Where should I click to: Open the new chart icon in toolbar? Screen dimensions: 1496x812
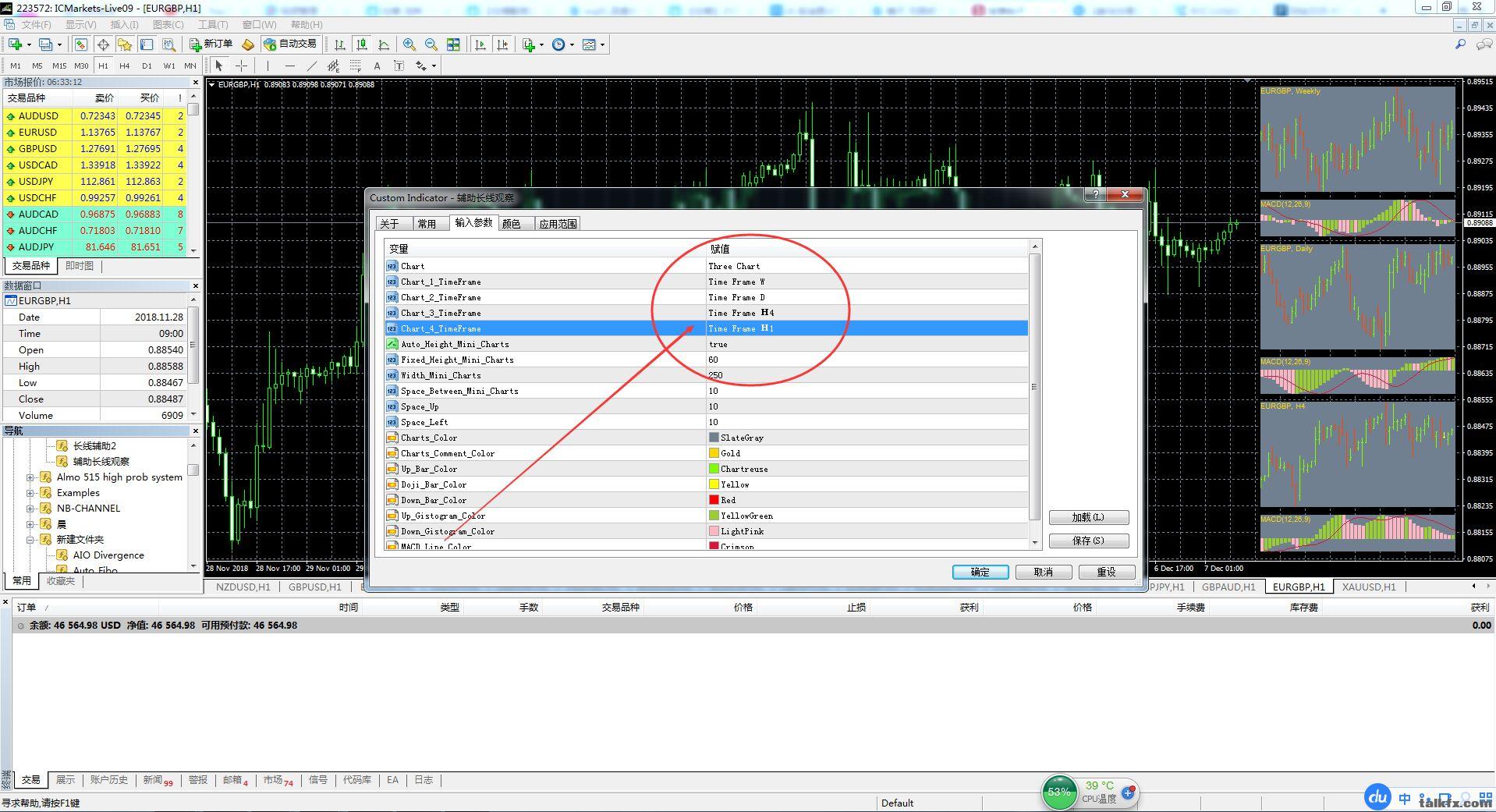[x=15, y=44]
